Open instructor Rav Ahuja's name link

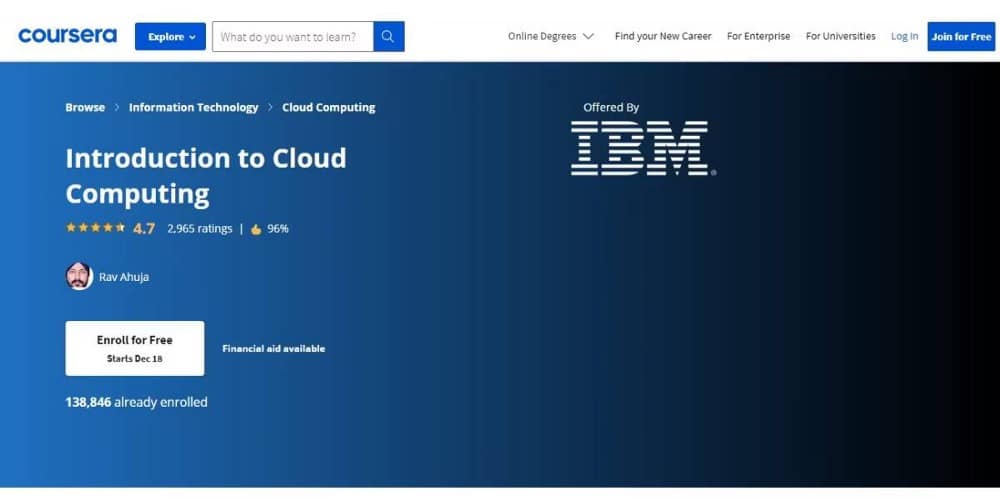click(x=124, y=277)
